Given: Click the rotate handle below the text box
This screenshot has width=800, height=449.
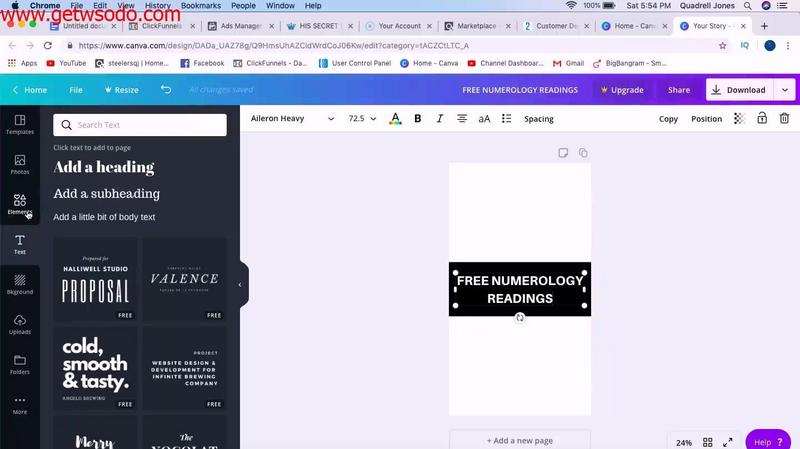Looking at the screenshot, I should tap(519, 318).
